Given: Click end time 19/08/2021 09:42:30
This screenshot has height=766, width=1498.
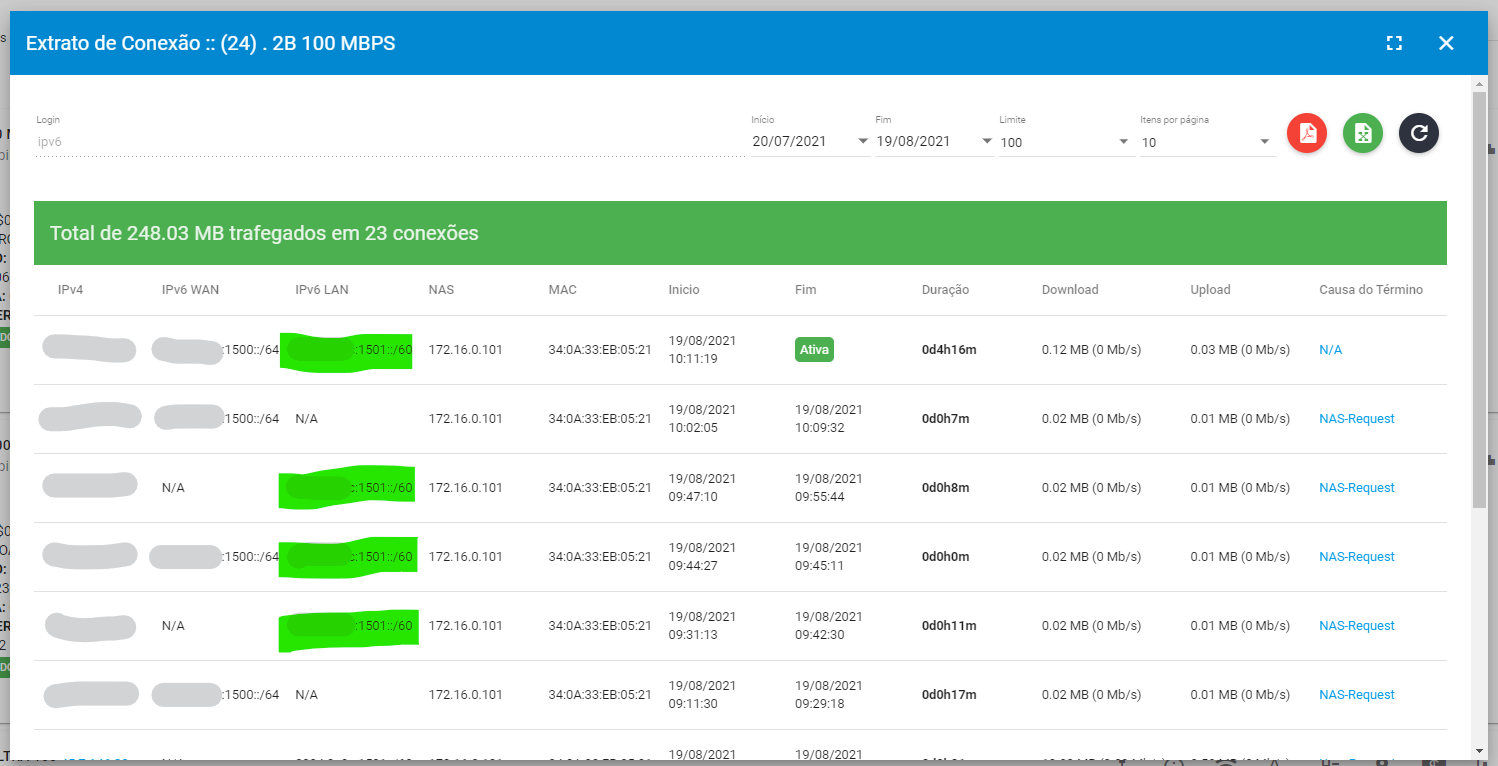Looking at the screenshot, I should pos(828,626).
